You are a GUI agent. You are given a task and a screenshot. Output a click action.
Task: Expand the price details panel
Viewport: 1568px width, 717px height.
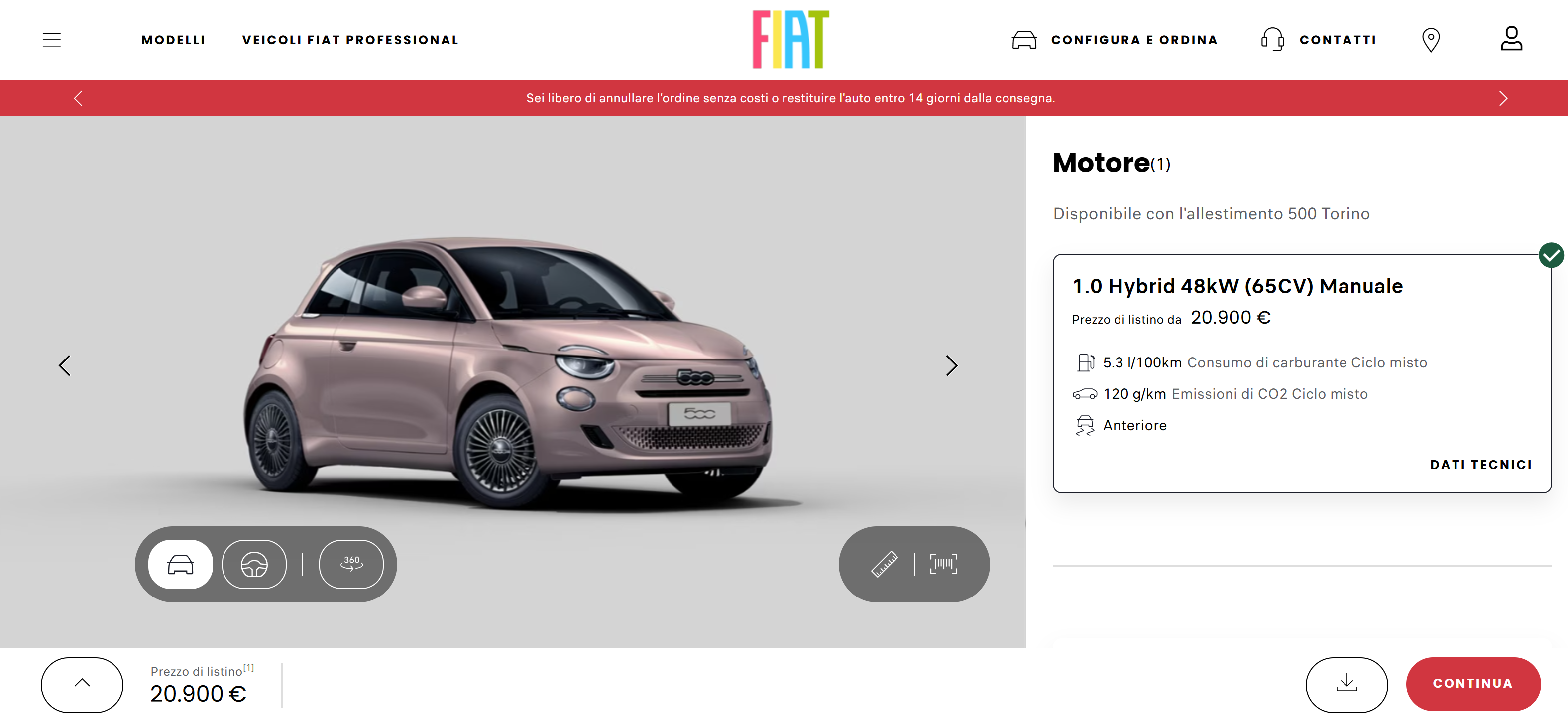[x=82, y=684]
